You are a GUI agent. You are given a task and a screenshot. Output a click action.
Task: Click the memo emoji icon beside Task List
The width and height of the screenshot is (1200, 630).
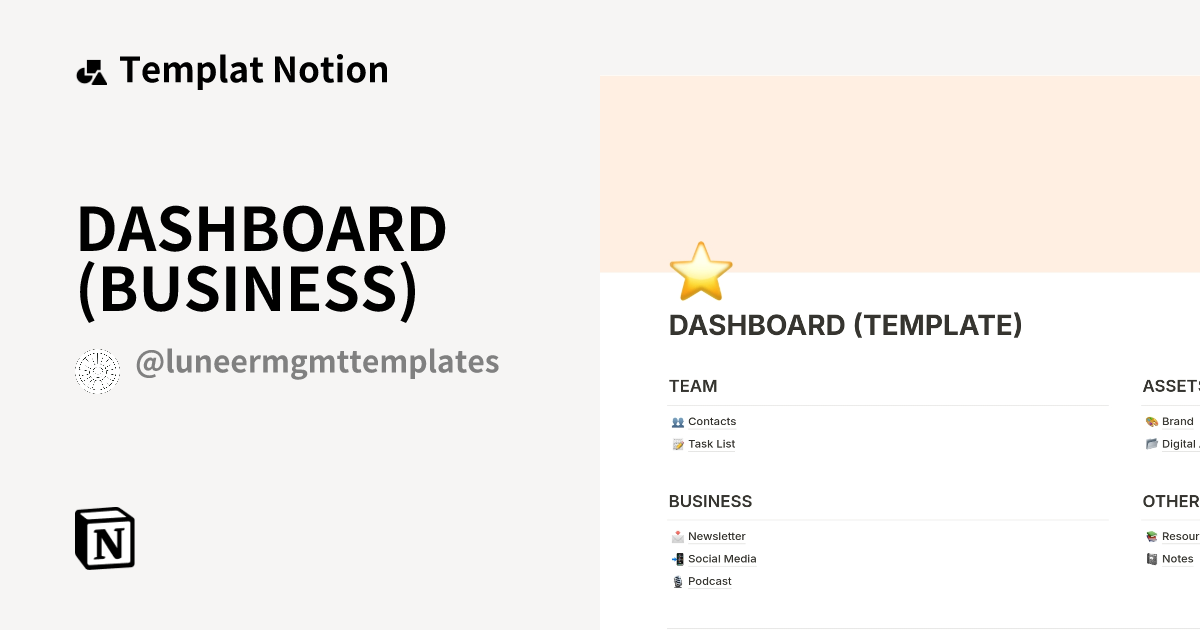click(x=678, y=443)
